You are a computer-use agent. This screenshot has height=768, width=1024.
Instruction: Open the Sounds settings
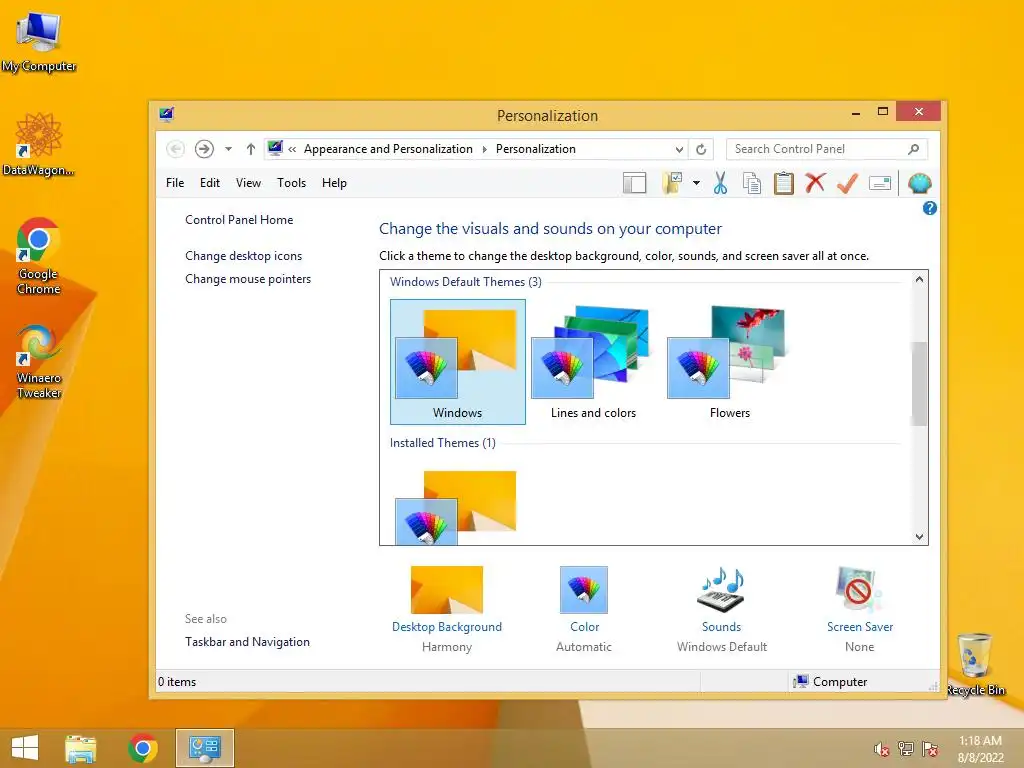722,609
